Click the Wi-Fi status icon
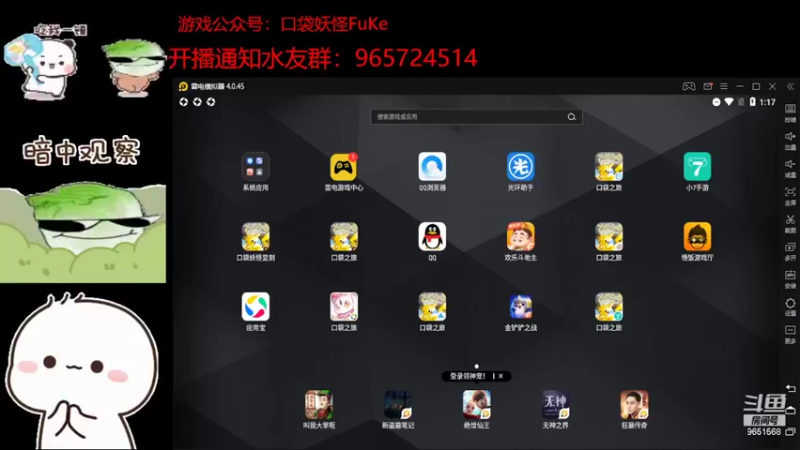 tap(729, 102)
